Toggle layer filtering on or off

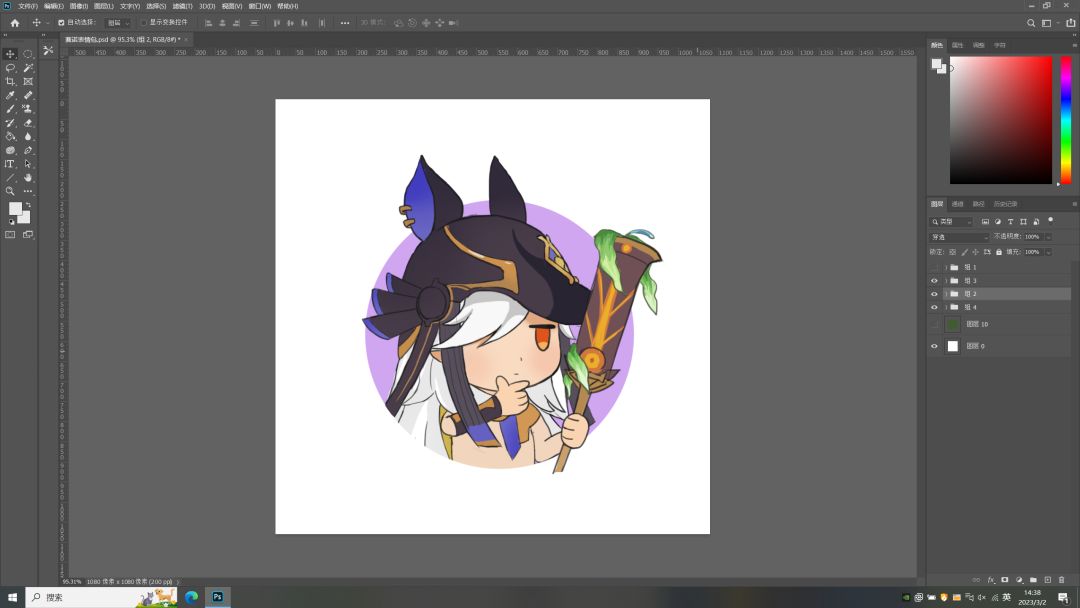click(1050, 220)
